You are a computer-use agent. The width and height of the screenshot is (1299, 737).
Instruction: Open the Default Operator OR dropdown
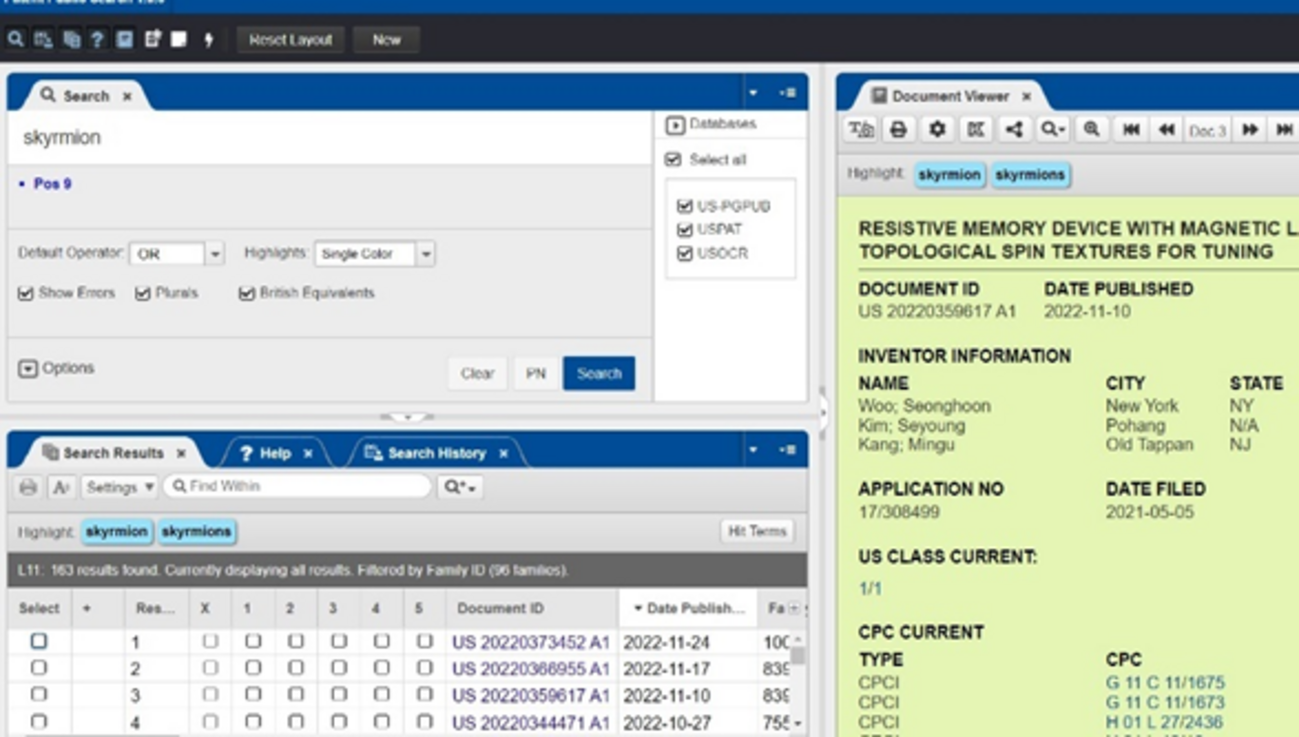[214, 254]
